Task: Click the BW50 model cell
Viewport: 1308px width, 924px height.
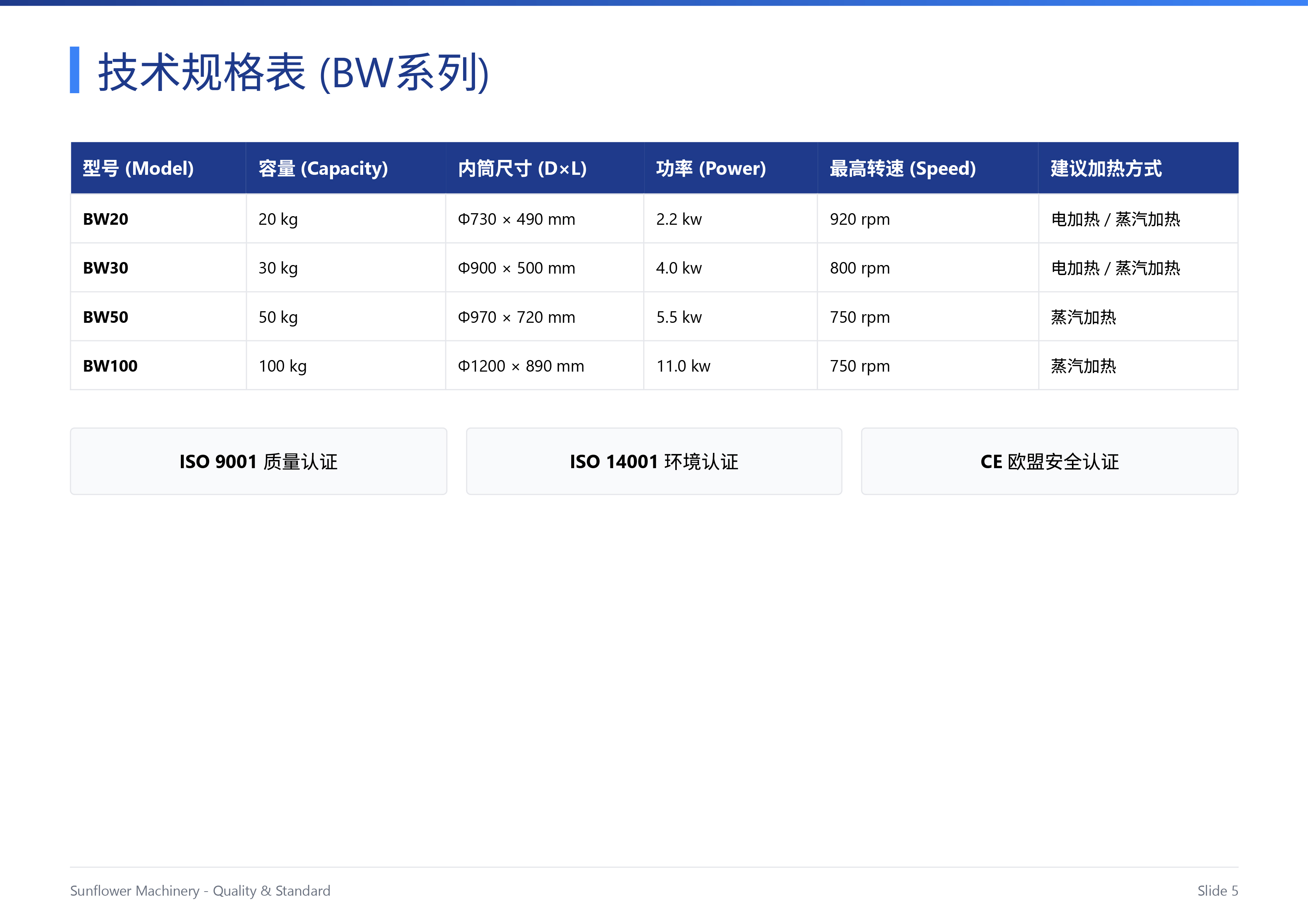Action: (x=158, y=316)
